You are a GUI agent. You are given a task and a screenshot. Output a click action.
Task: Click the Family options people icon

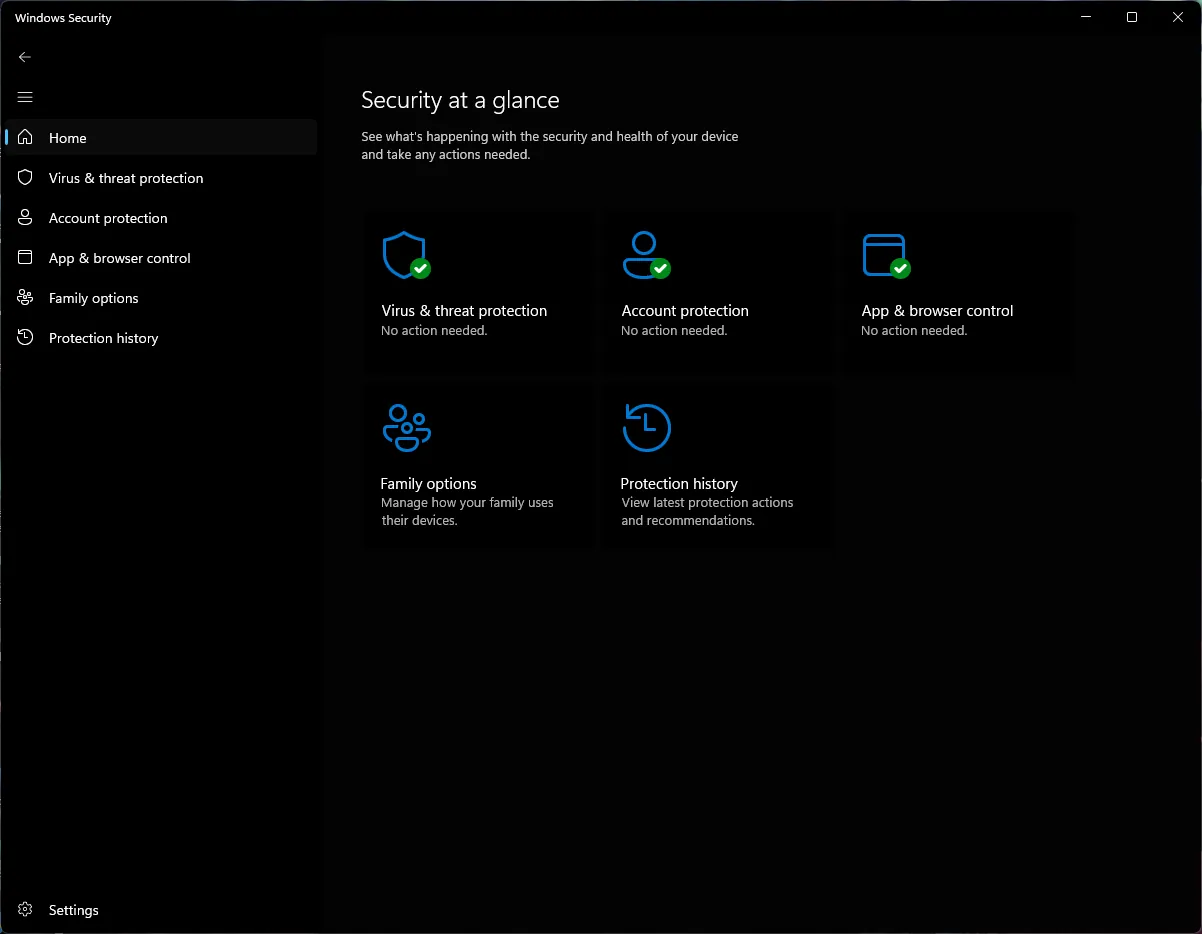tap(405, 426)
